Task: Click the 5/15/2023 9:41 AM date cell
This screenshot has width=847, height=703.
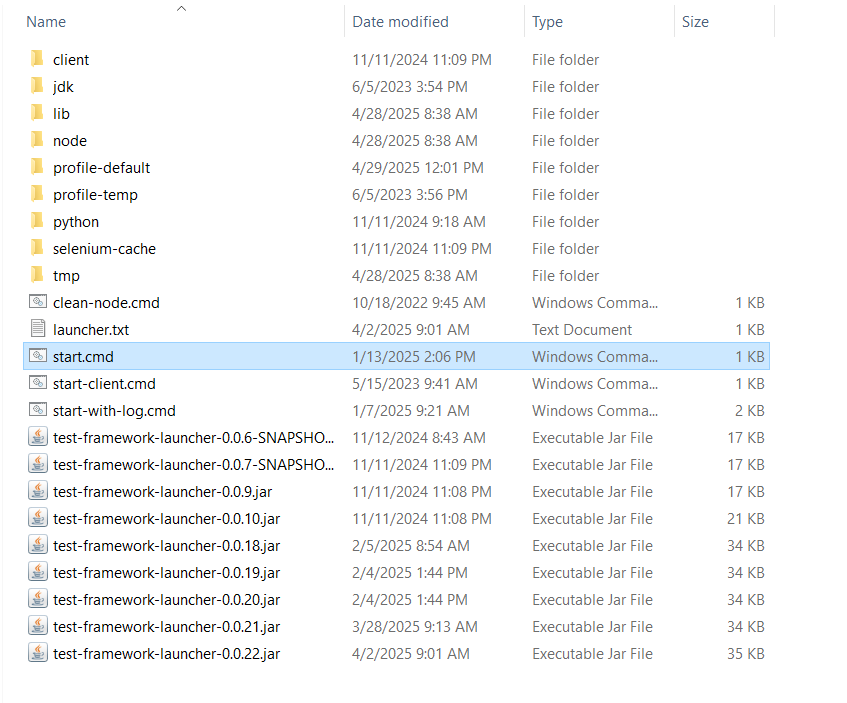Action: (415, 384)
